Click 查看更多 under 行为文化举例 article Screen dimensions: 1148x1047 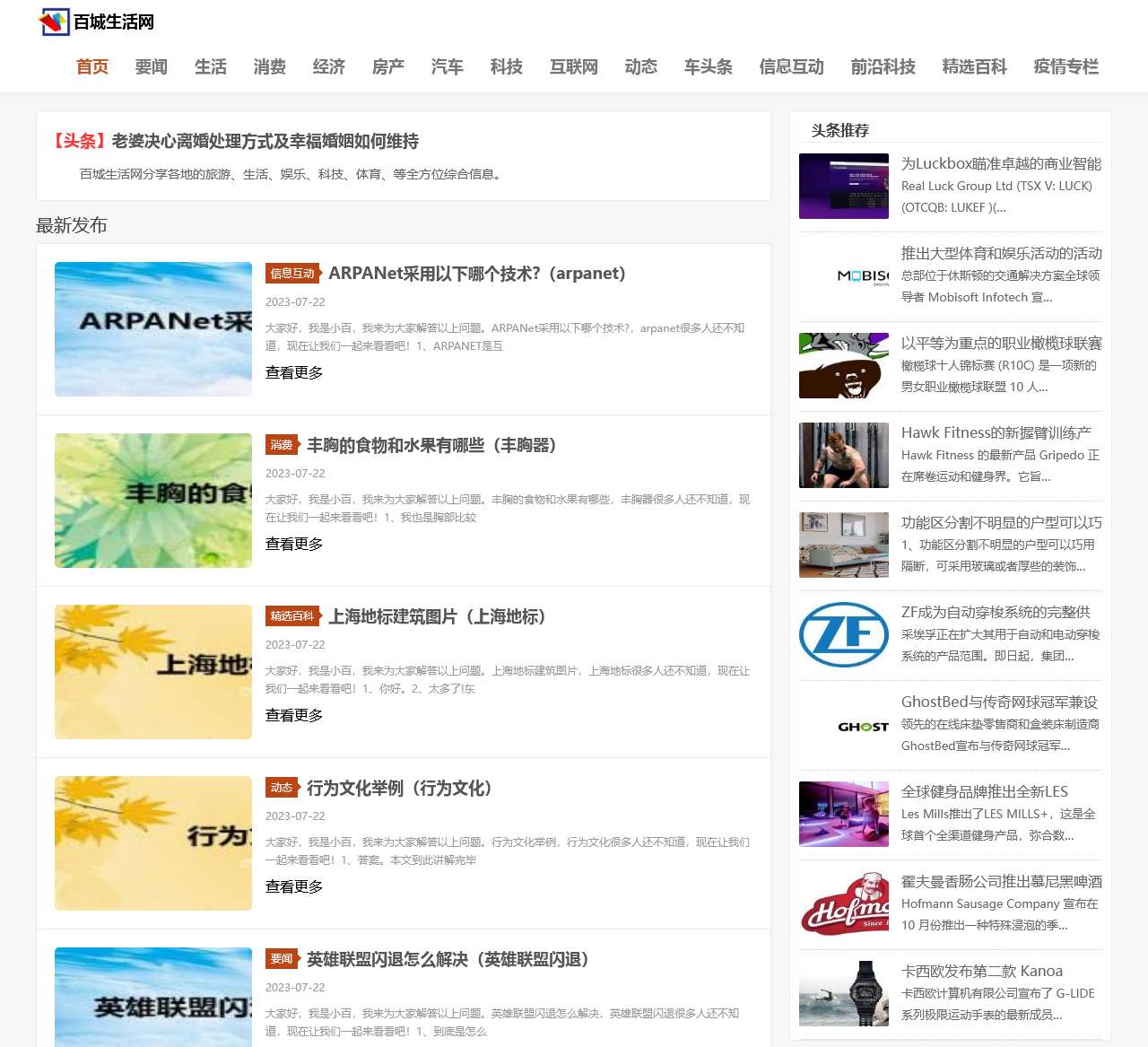click(294, 887)
